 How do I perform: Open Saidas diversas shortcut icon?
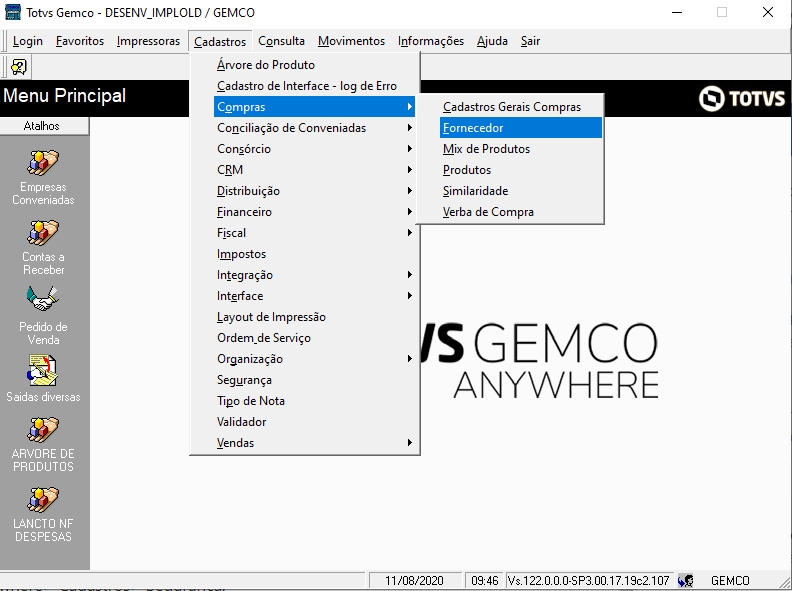tap(43, 370)
